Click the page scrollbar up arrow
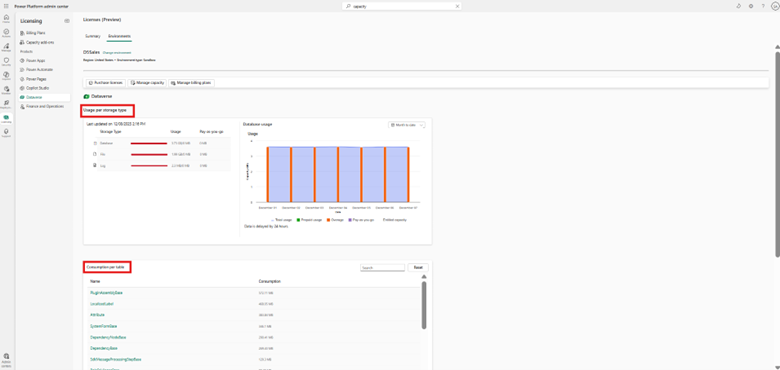The height and width of the screenshot is (370, 780). click(x=777, y=47)
